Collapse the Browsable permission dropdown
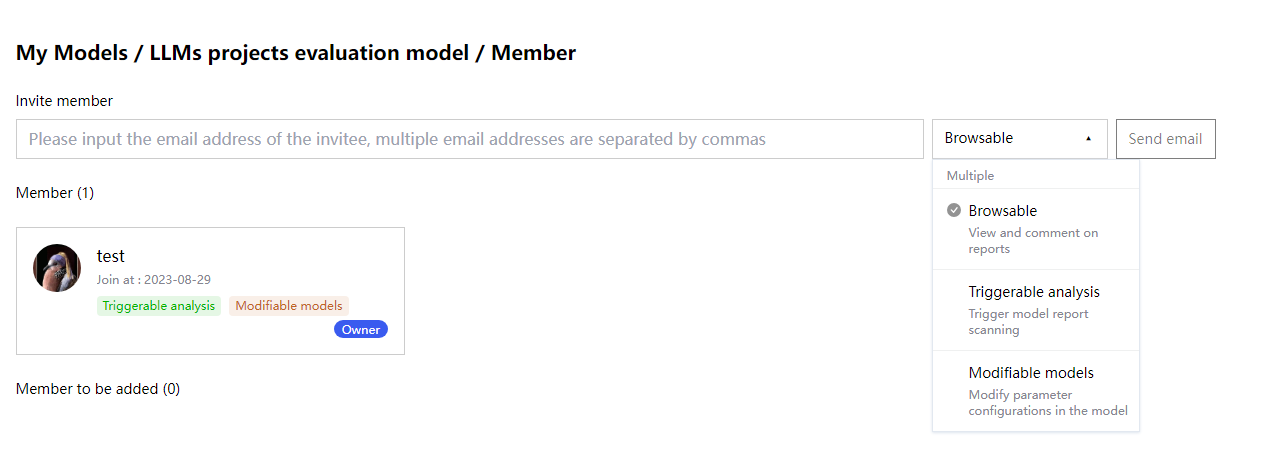 tap(1020, 139)
